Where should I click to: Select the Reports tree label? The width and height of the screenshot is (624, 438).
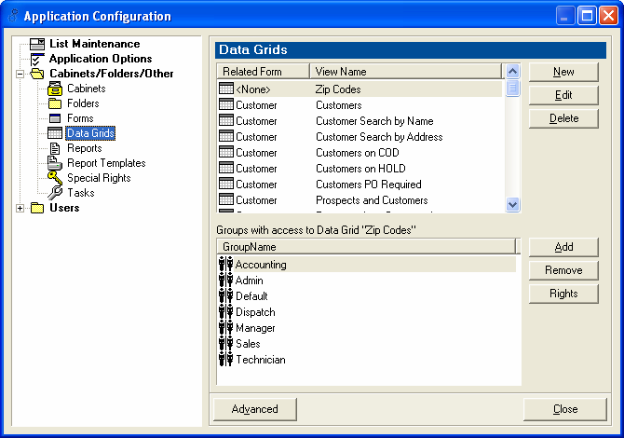[x=84, y=148]
